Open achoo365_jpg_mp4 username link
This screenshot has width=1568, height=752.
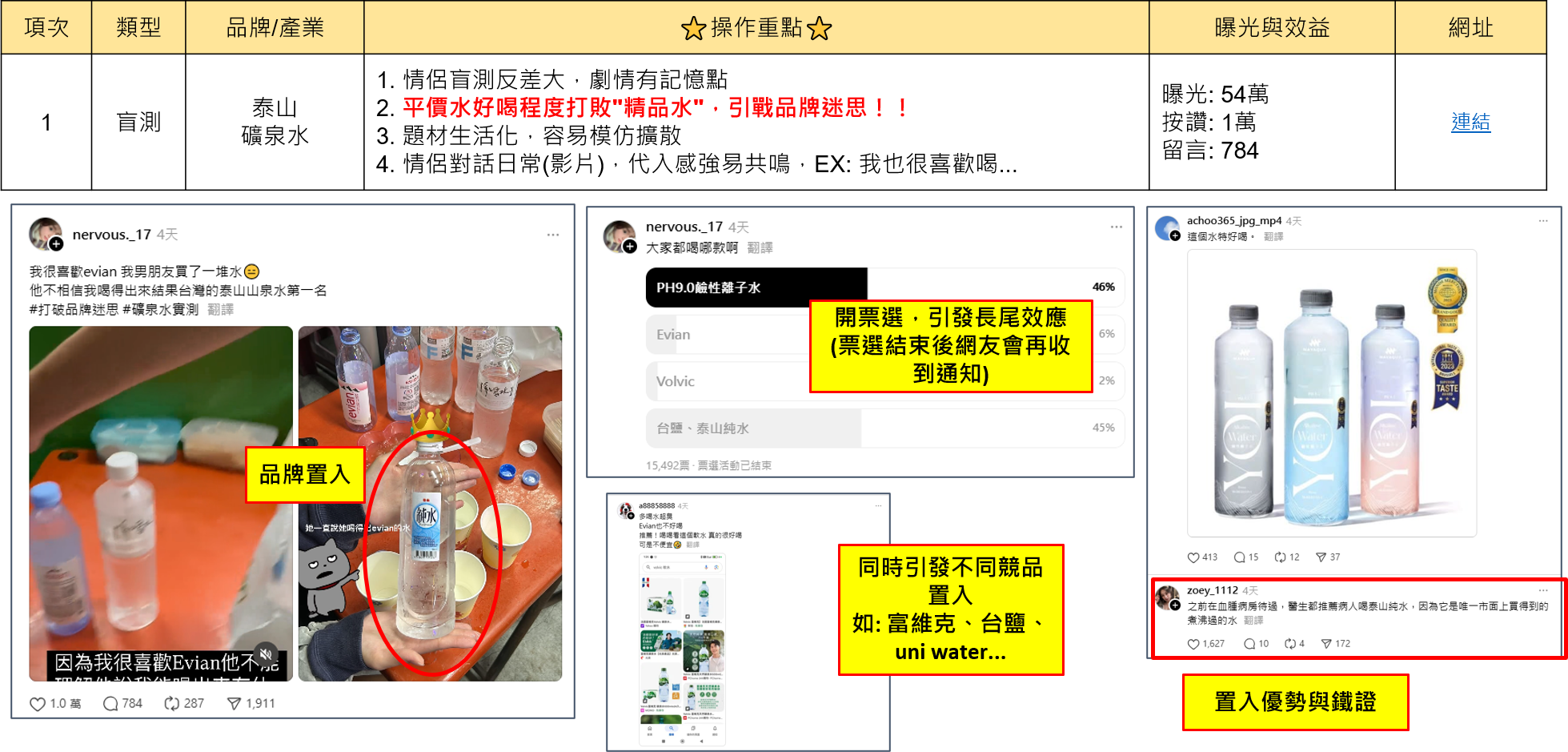click(x=1233, y=221)
